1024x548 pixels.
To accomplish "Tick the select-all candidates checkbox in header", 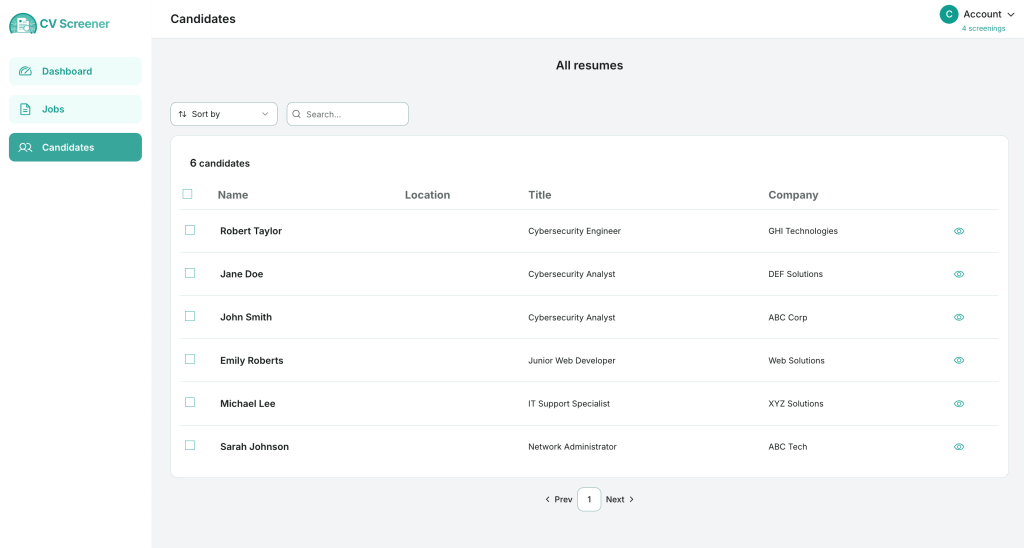I will (x=187, y=194).
